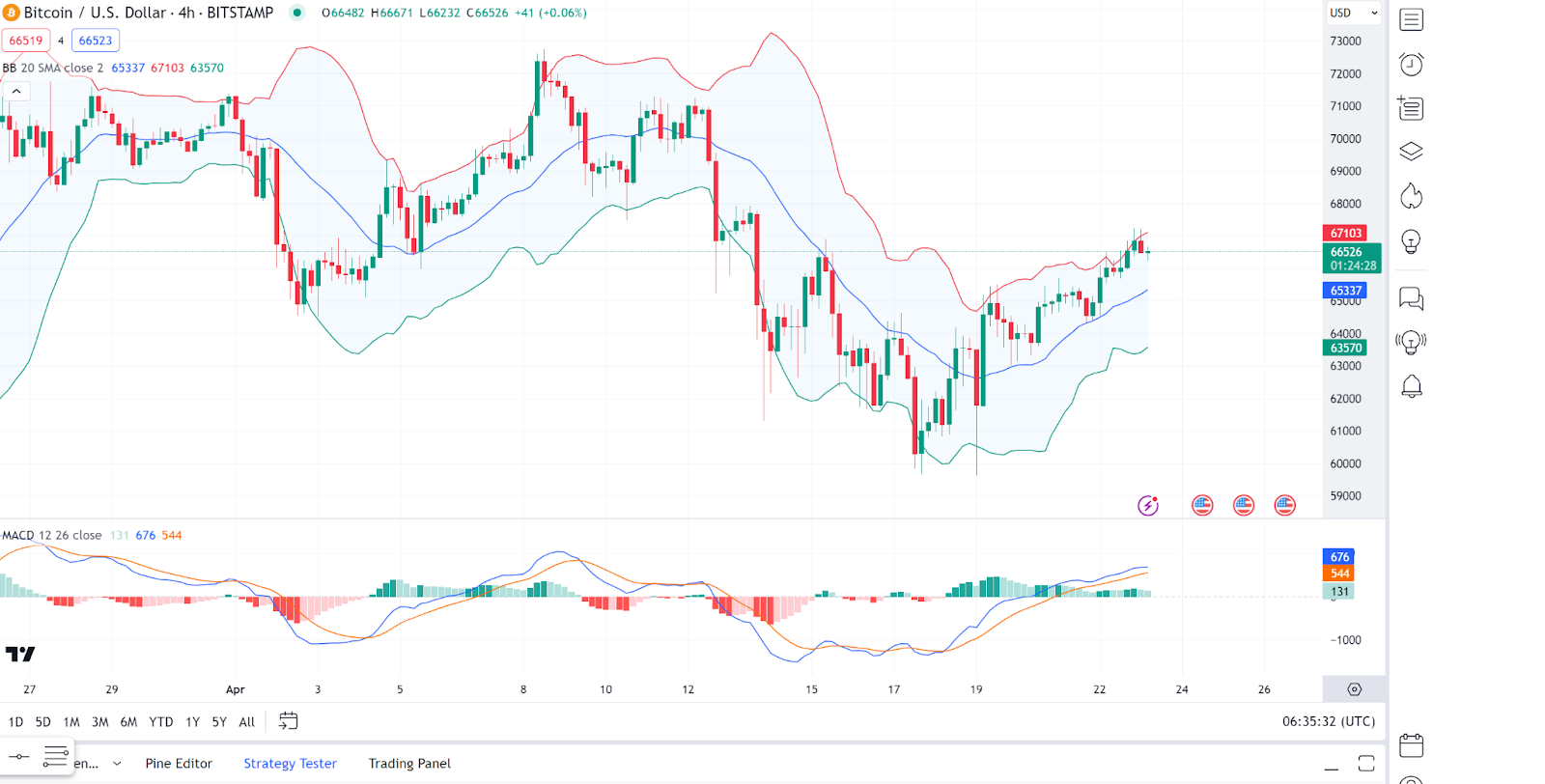Open the Chats speech-bubble icon
Screen dimensions: 1545x784
pos(1411,298)
